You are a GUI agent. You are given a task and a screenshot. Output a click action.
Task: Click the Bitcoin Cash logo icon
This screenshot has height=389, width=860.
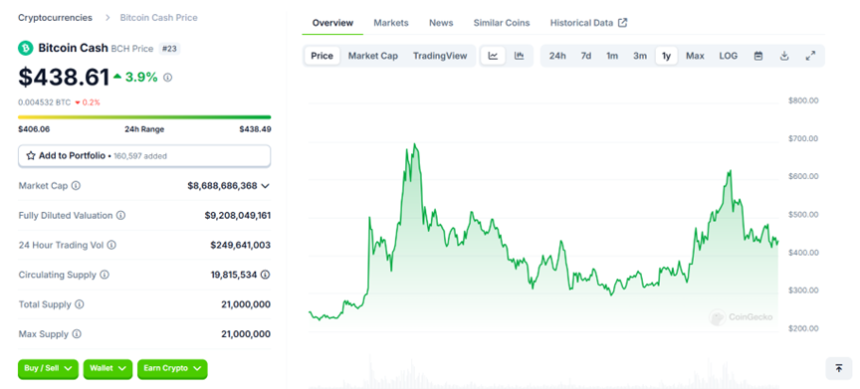click(25, 48)
